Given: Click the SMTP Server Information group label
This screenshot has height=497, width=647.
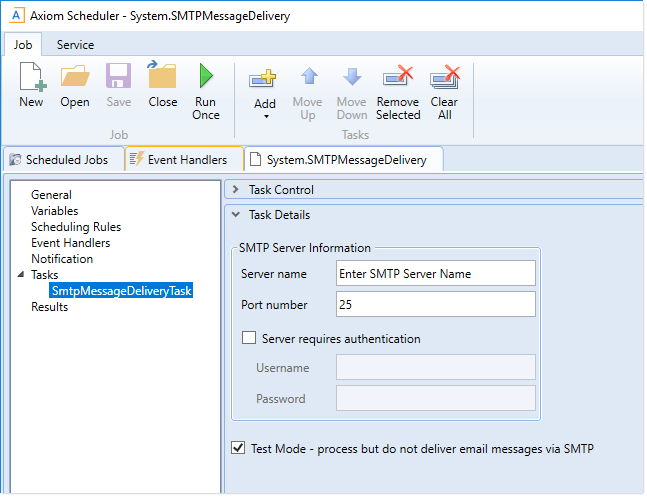Looking at the screenshot, I should pyautogui.click(x=305, y=248).
